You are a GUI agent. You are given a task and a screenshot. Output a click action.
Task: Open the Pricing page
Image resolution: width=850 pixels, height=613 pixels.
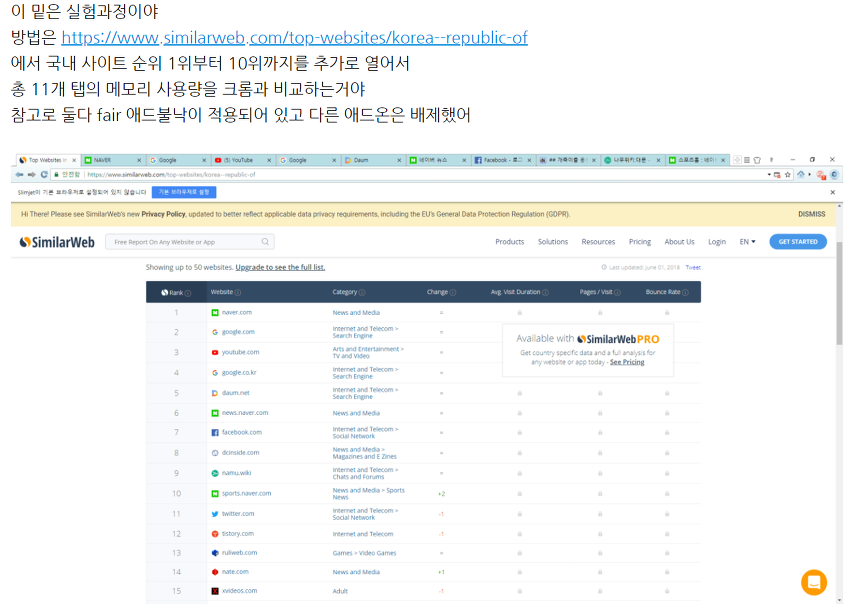pos(640,242)
